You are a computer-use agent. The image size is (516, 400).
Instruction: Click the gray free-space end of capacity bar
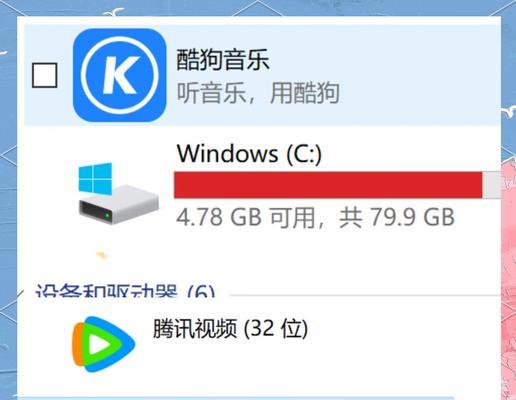point(492,185)
